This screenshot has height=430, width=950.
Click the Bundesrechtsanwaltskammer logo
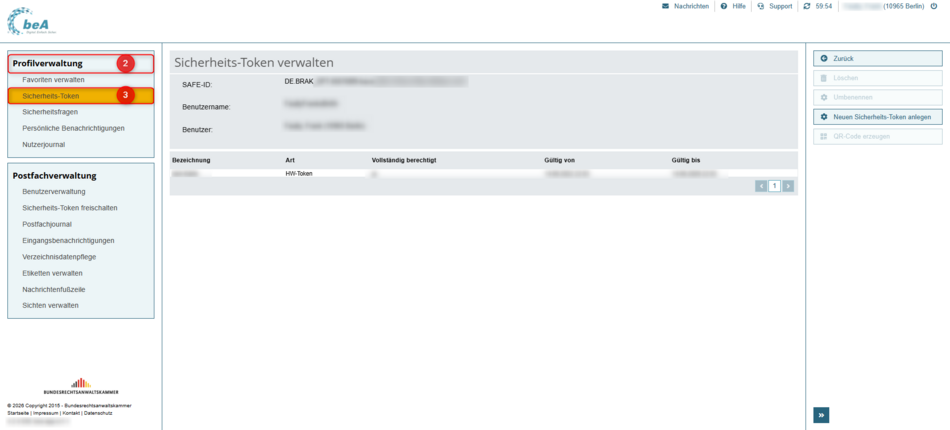coord(81,386)
